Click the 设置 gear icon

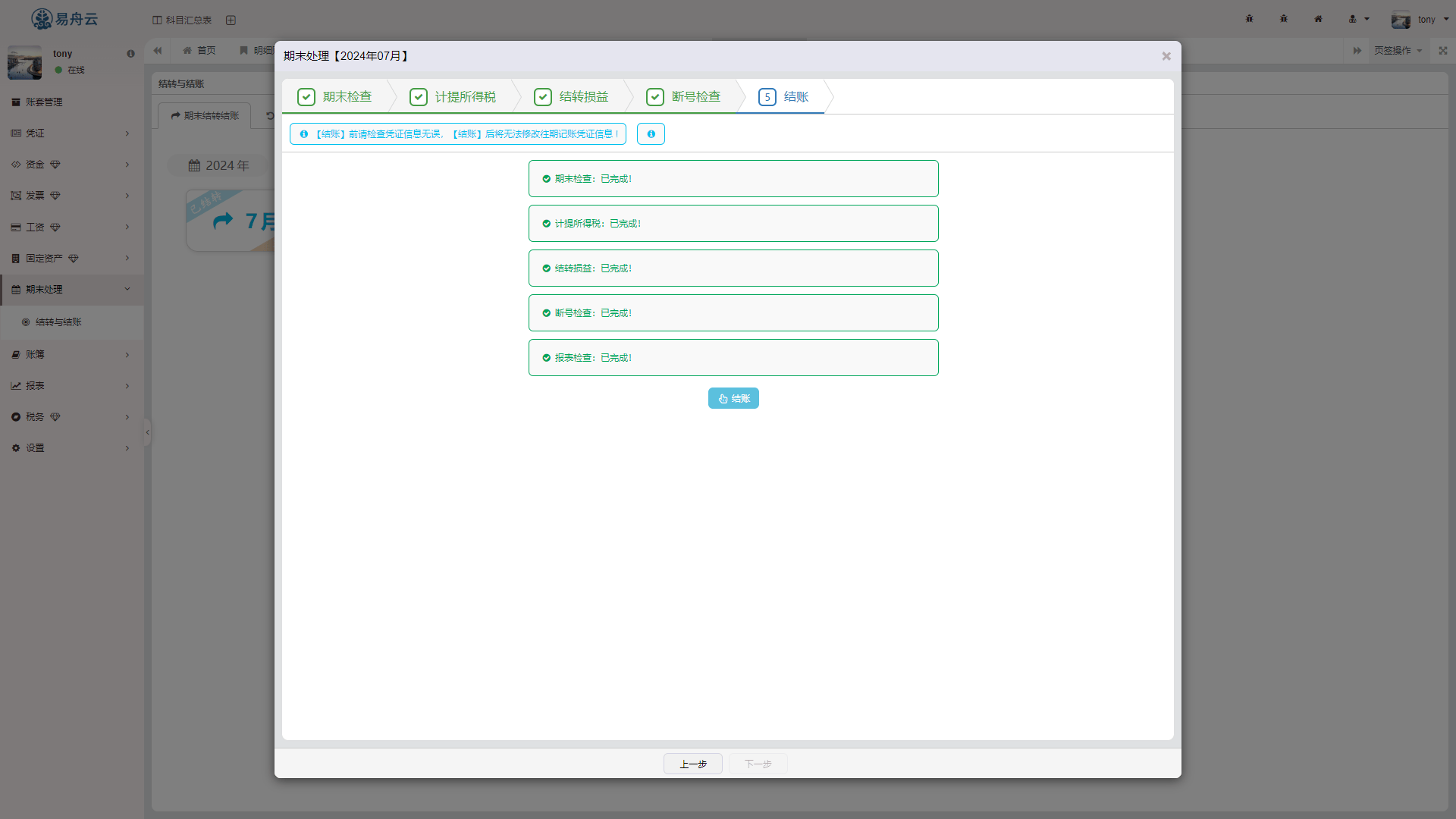(x=16, y=448)
